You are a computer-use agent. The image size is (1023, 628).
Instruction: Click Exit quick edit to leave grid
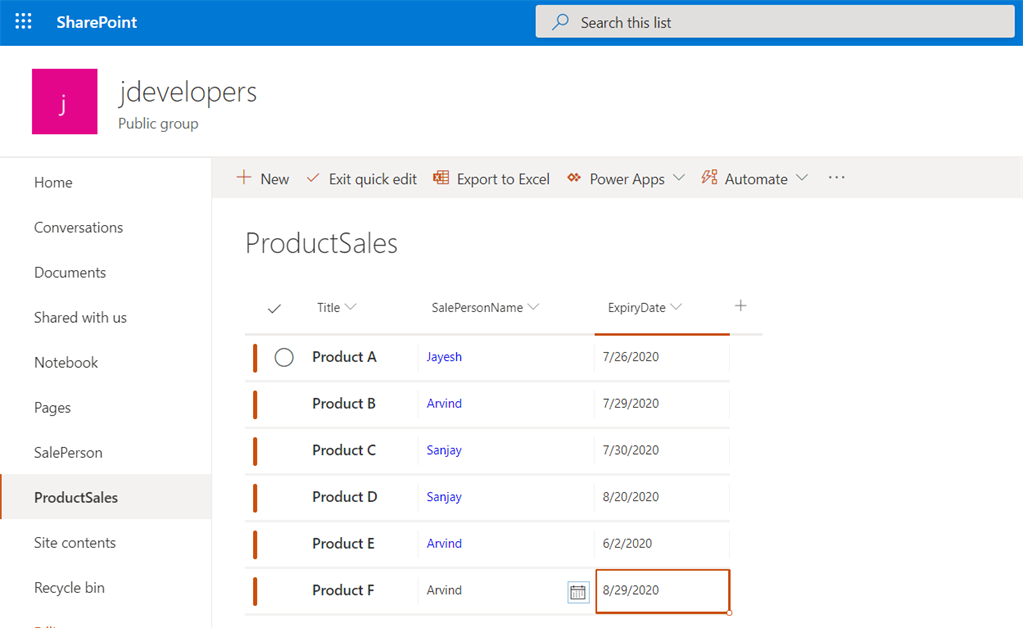click(x=361, y=179)
